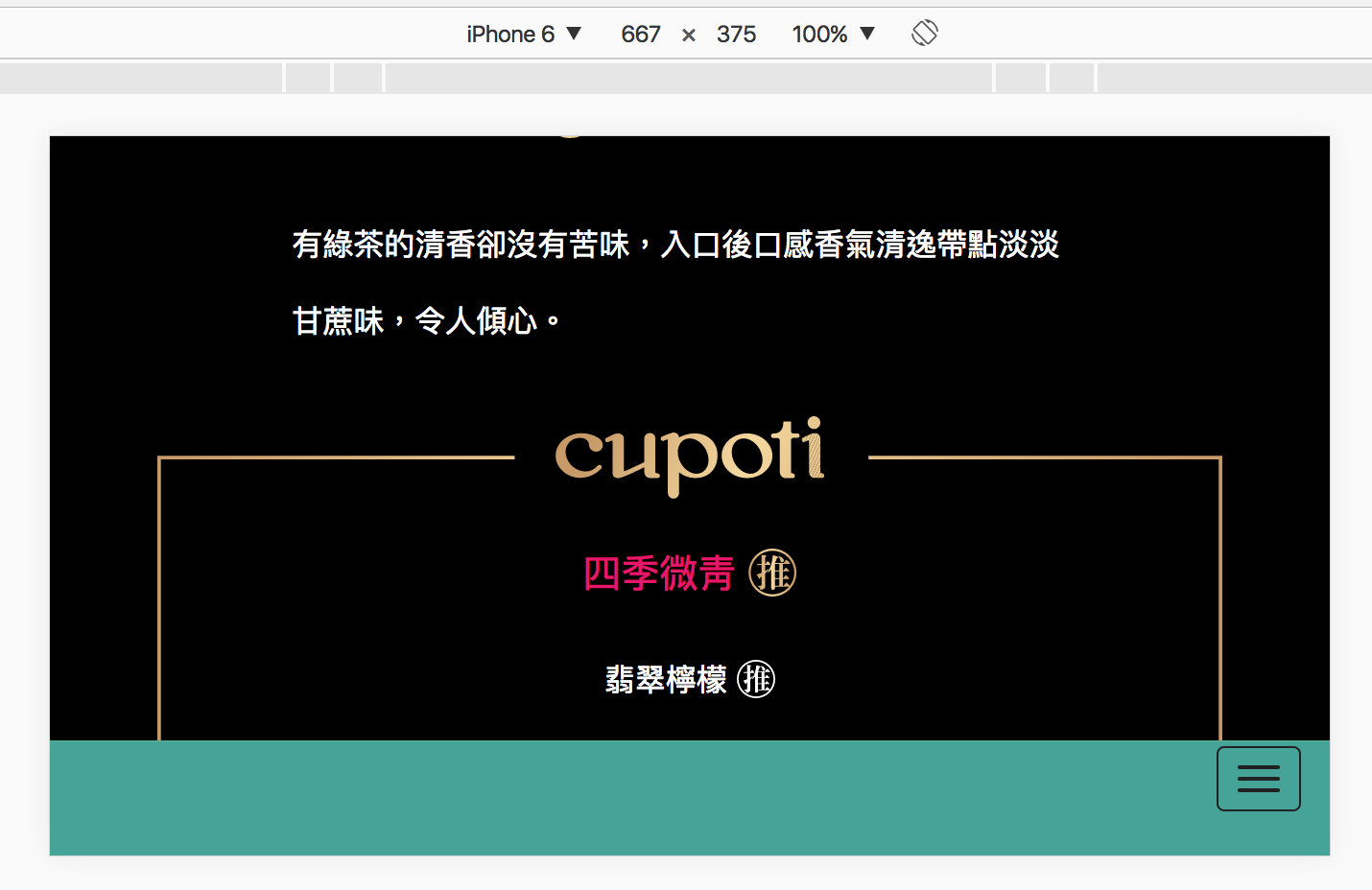Select the 翡翠檸檬 menu item
This screenshot has height=890, width=1372.
(666, 680)
